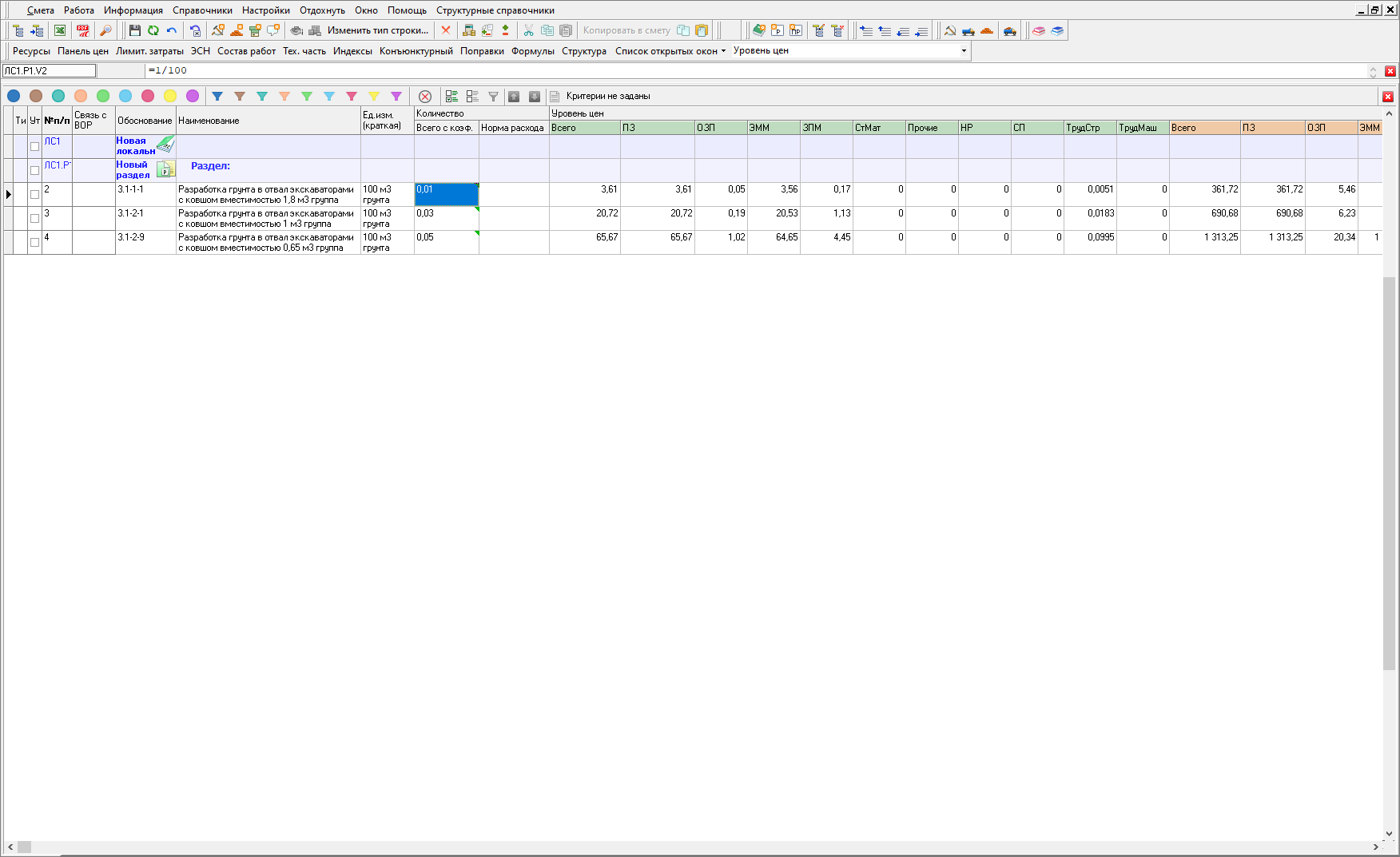Click the Изменить тип строки button
Viewport: 1400px width, 857px height.
point(377,30)
